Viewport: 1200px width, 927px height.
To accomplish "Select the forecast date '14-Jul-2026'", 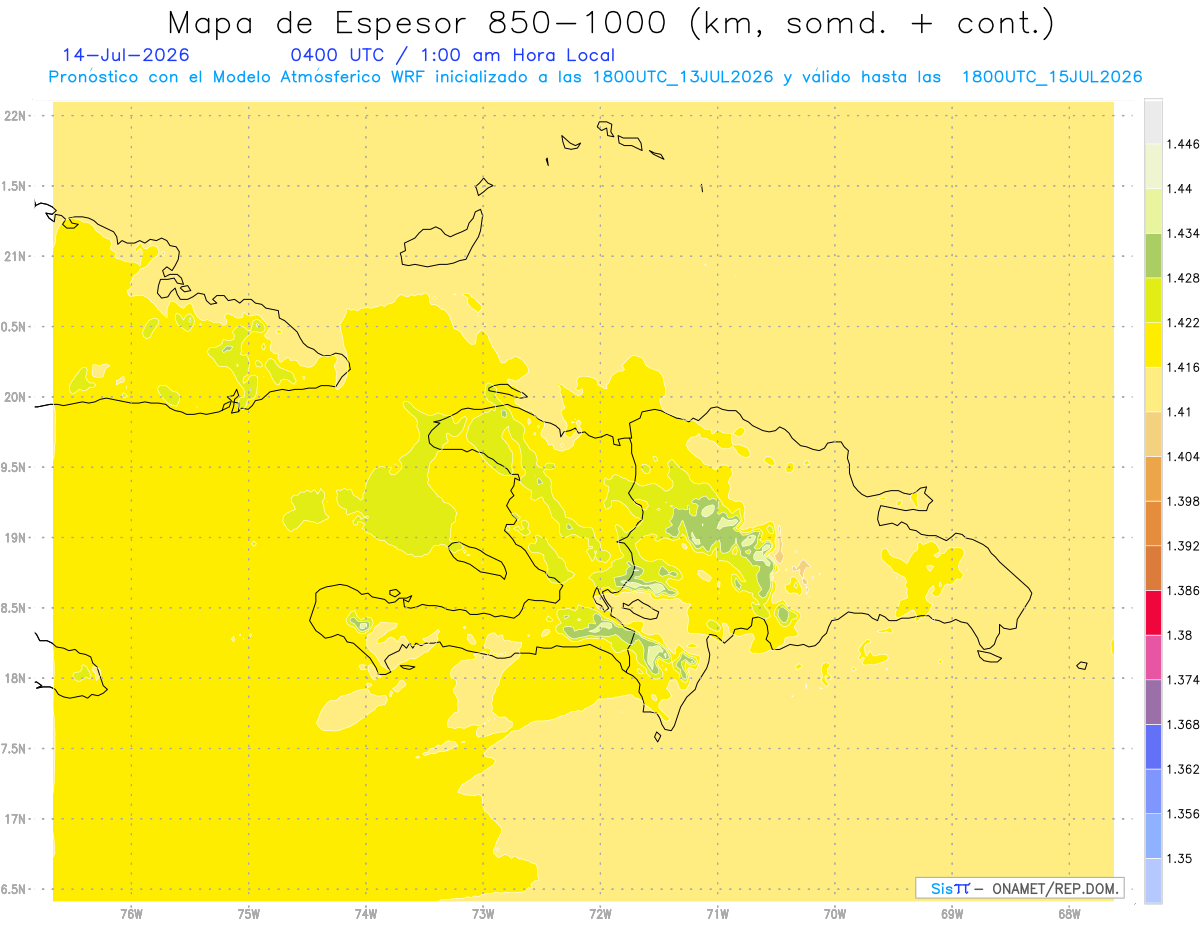I will point(126,55).
